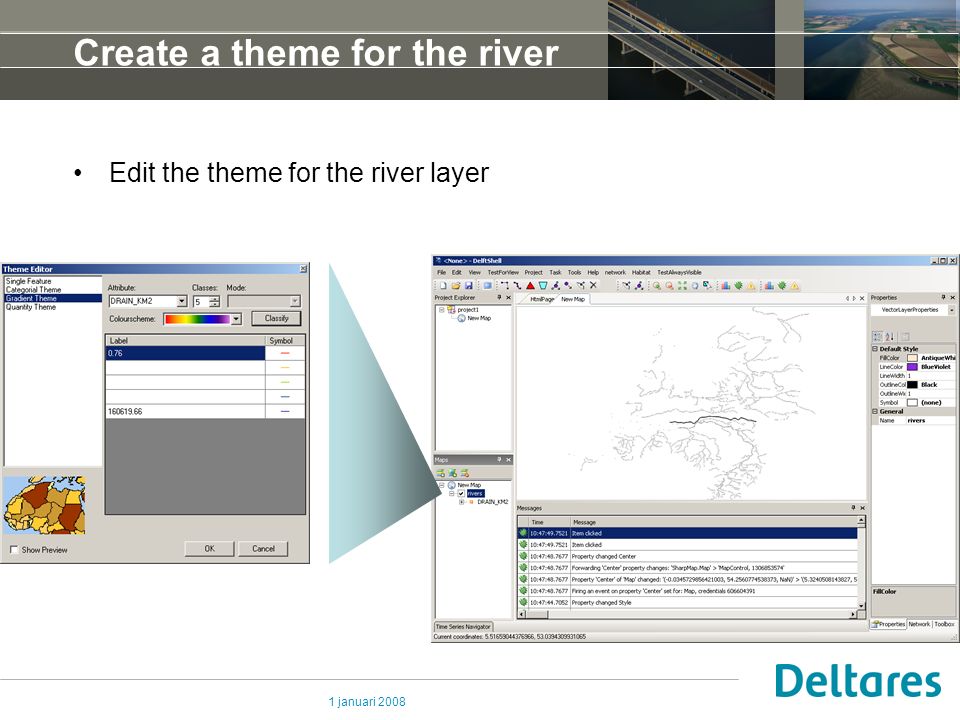Pin the Project Explorer panel
This screenshot has height=720, width=960.
coord(499,298)
